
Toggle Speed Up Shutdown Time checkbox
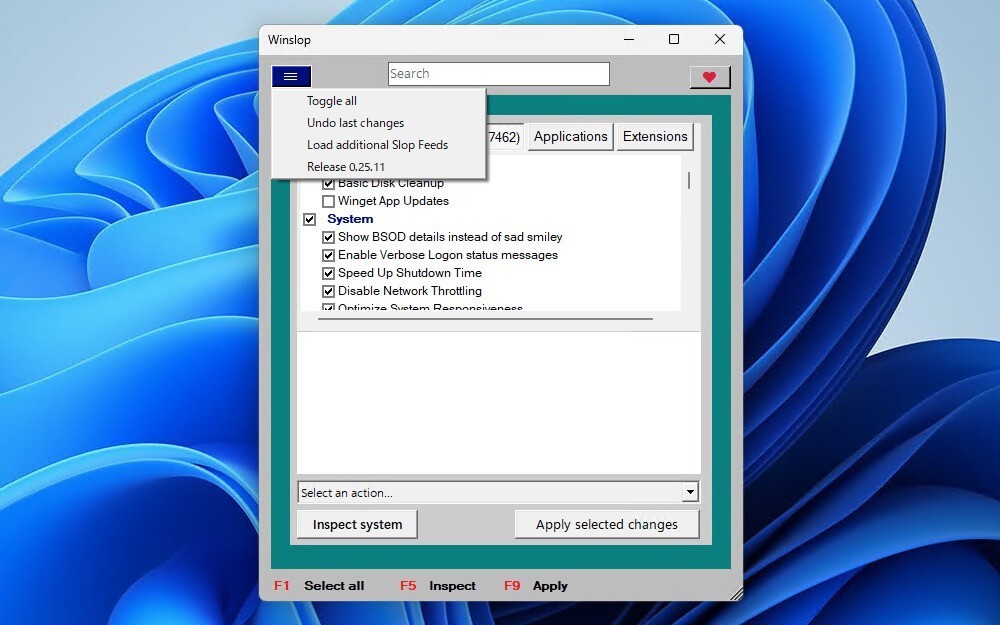coord(328,274)
